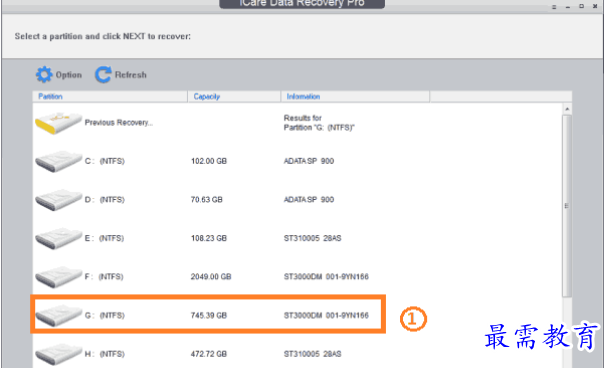The width and height of the screenshot is (606, 368).
Task: Select the Previous Recovery drive icon
Action: pos(58,123)
